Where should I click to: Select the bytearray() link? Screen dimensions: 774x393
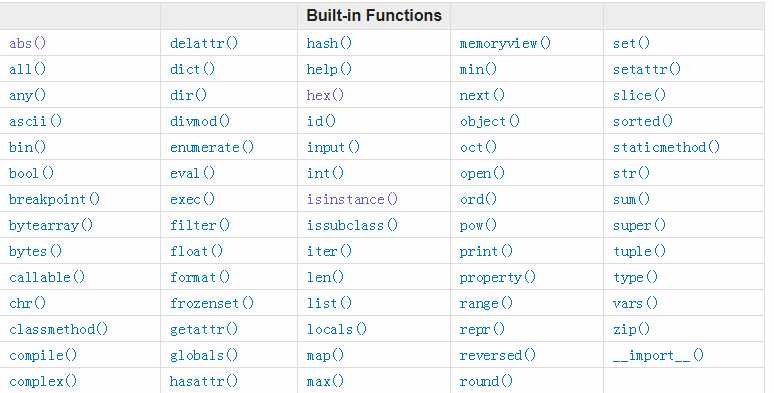[51, 226]
